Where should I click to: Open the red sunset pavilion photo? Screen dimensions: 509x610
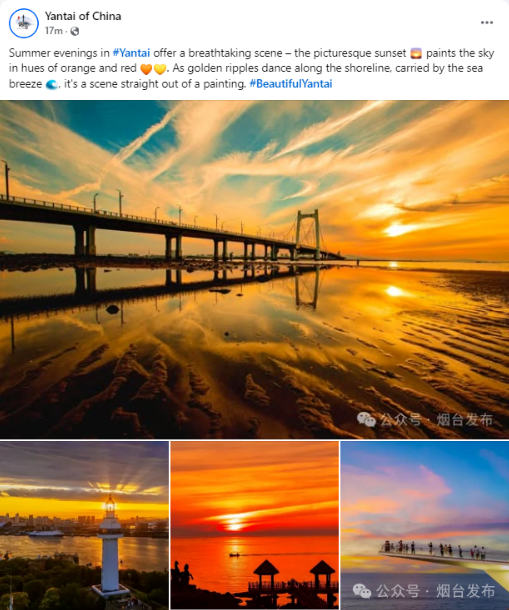pos(254,526)
